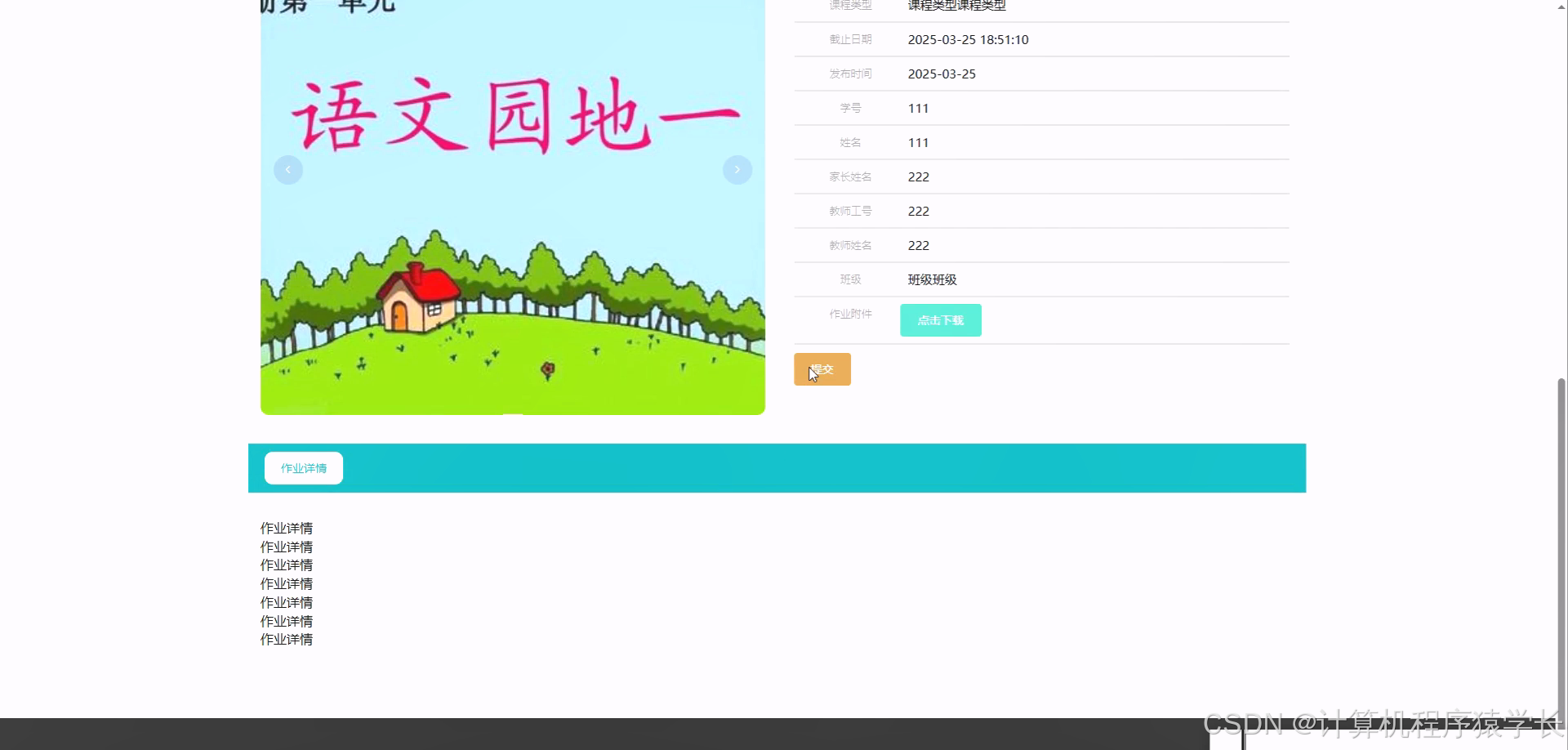Select the 作业详情 tab
The width and height of the screenshot is (1568, 750).
(302, 467)
